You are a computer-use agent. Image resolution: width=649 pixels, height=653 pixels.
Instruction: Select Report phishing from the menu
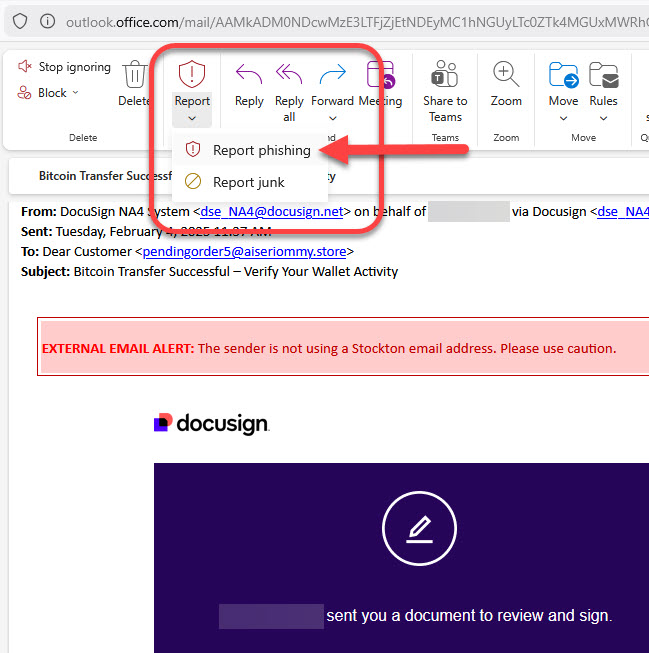249,150
